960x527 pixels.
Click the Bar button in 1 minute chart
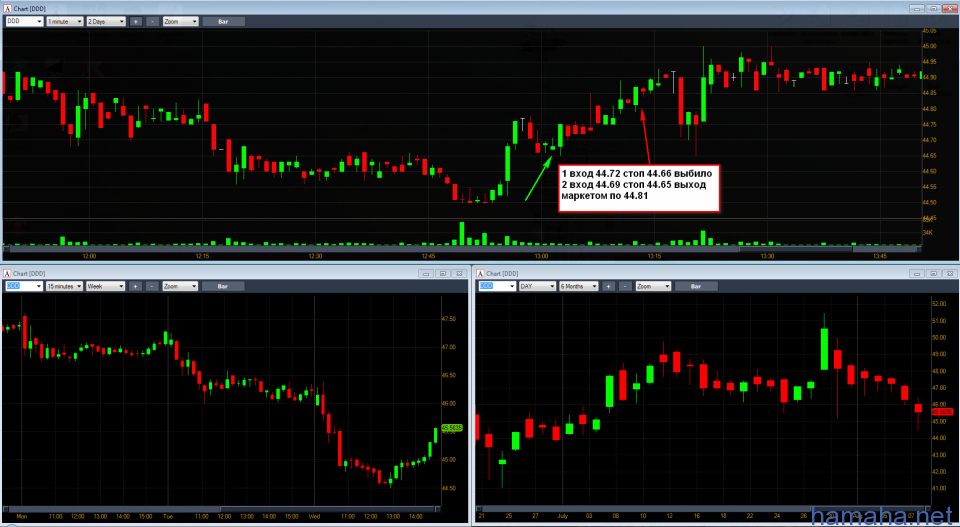point(223,21)
